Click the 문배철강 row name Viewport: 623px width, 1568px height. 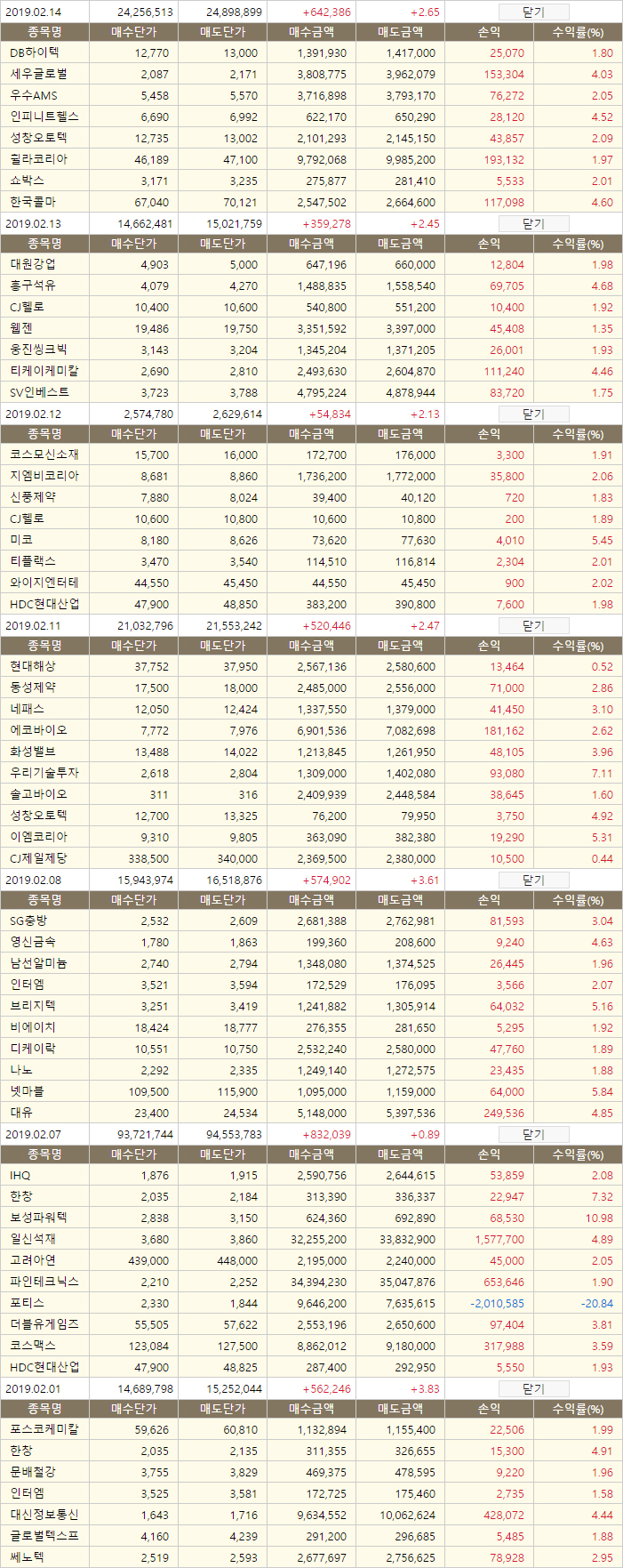[33, 1473]
